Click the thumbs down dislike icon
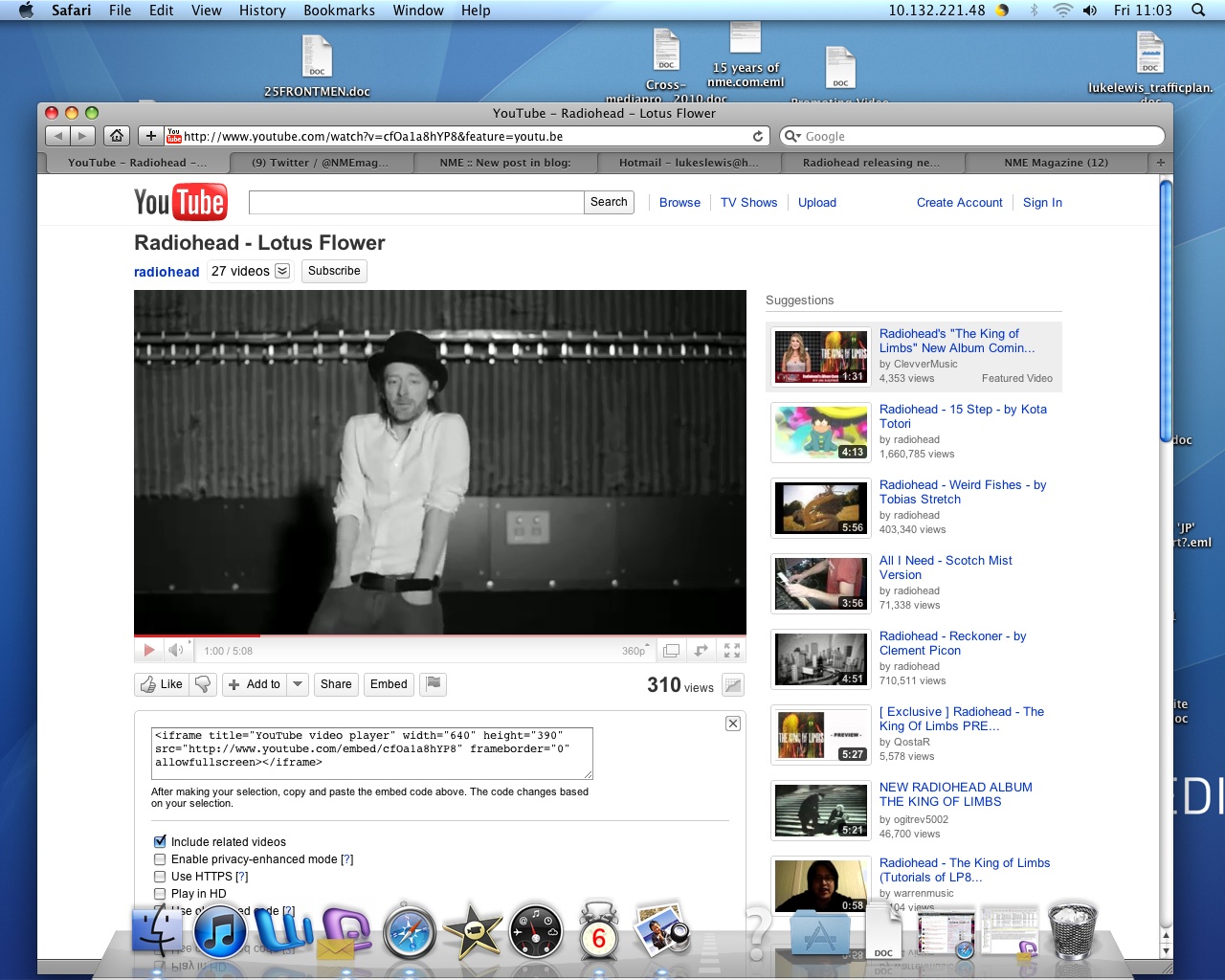The image size is (1225, 980). point(202,684)
